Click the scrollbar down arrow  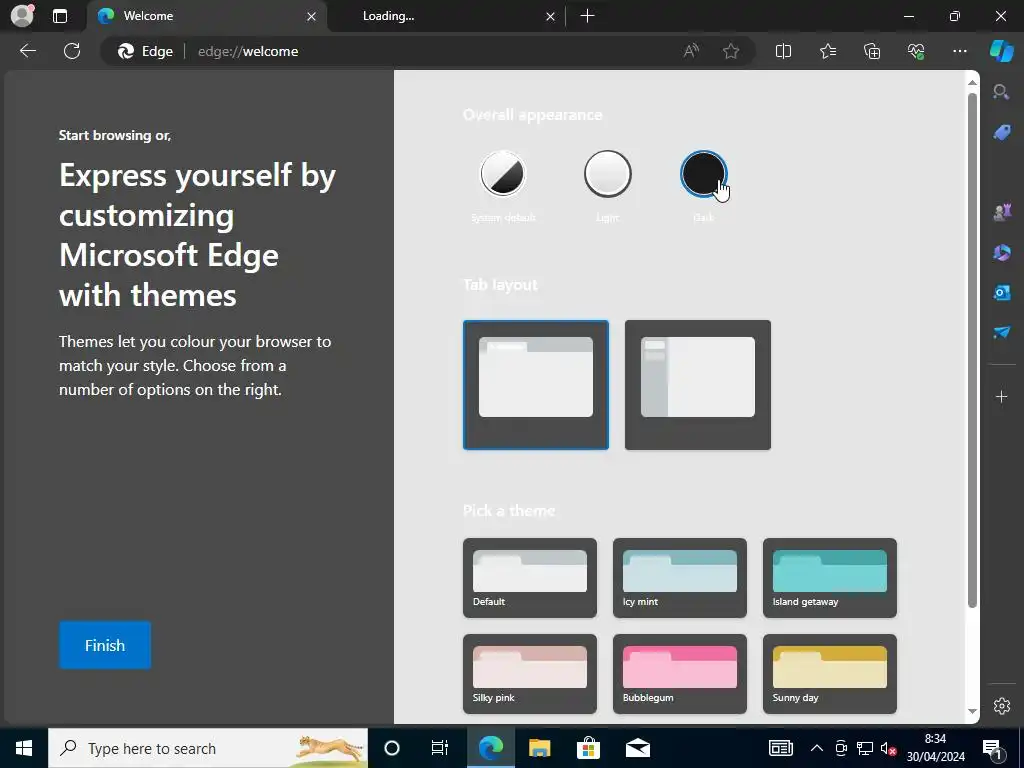[972, 711]
